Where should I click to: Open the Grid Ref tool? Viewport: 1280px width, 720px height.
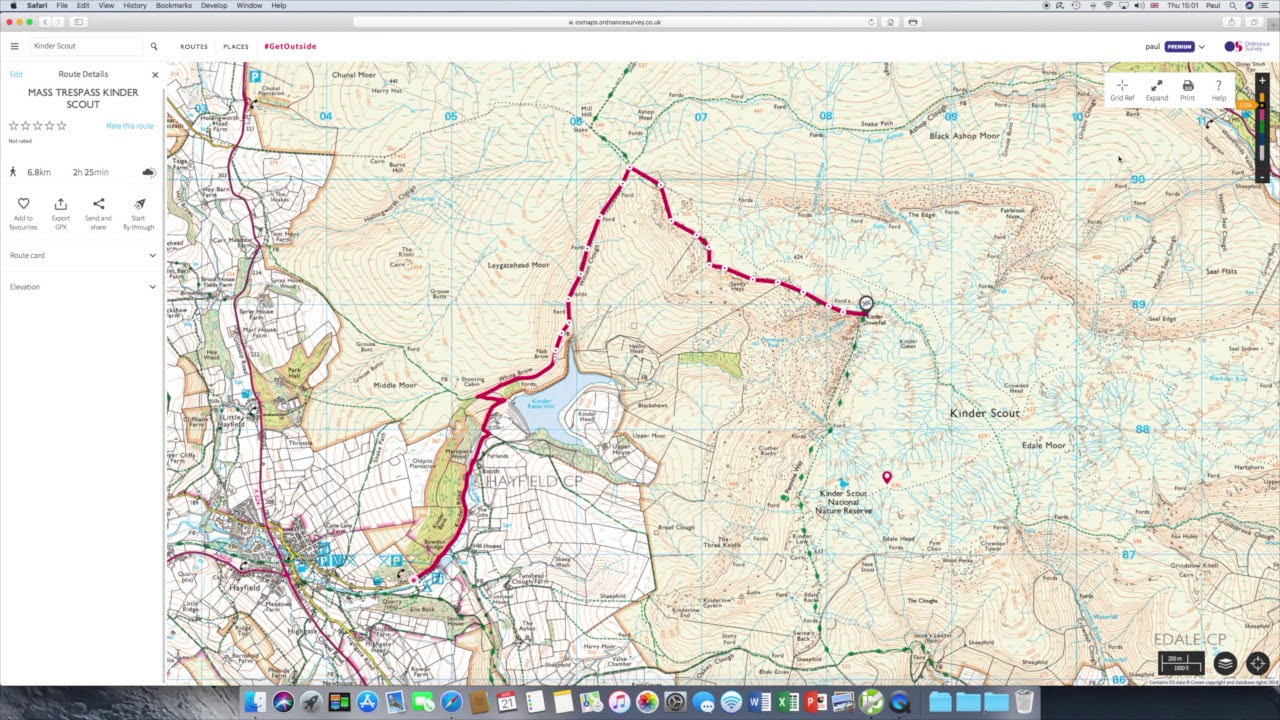[1122, 90]
